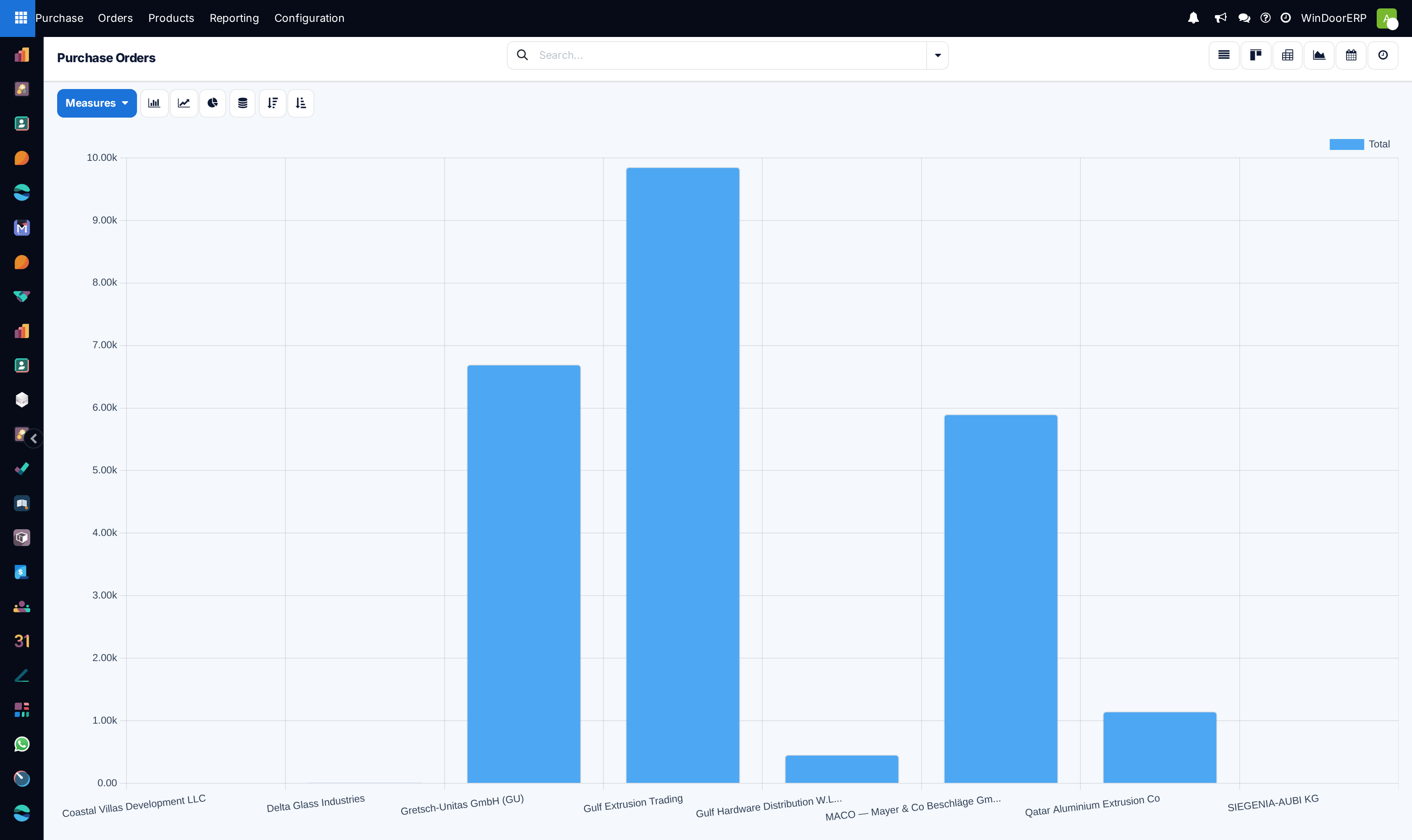Open the Purchase menu
The height and width of the screenshot is (840, 1412).
(60, 18)
